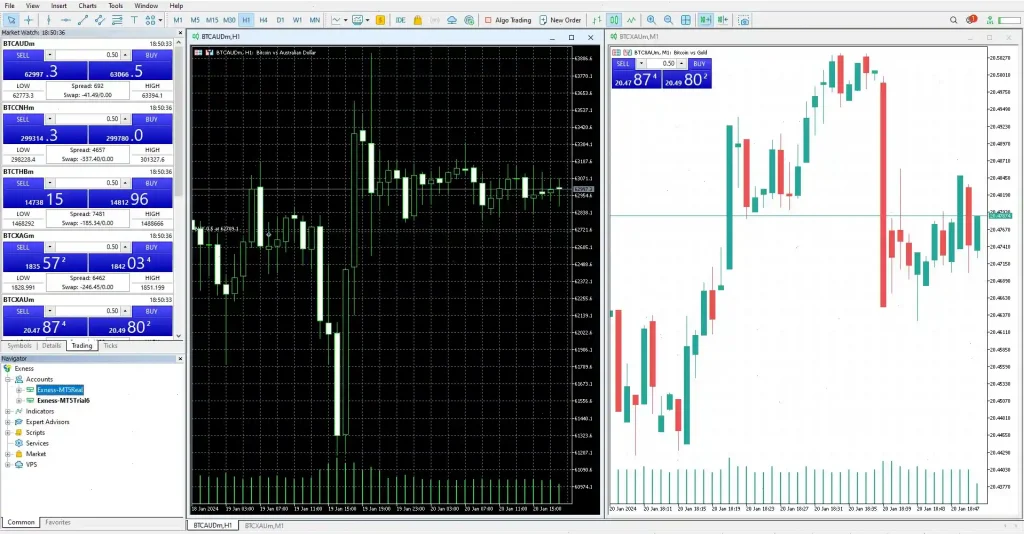Toggle candlestick chart display
The image size is (1024, 534).
click(x=614, y=20)
